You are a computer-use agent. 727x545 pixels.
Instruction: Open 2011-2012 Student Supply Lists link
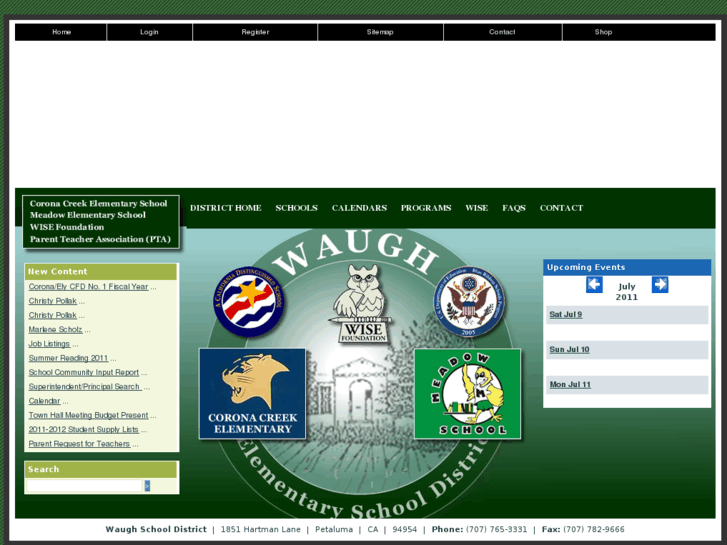point(84,430)
